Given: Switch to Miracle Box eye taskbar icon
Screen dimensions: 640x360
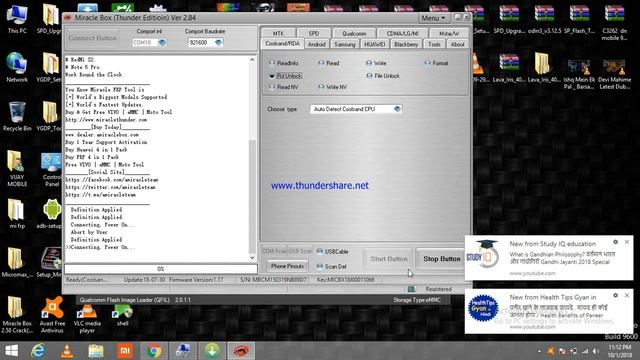Looking at the screenshot, I should pyautogui.click(x=241, y=351).
